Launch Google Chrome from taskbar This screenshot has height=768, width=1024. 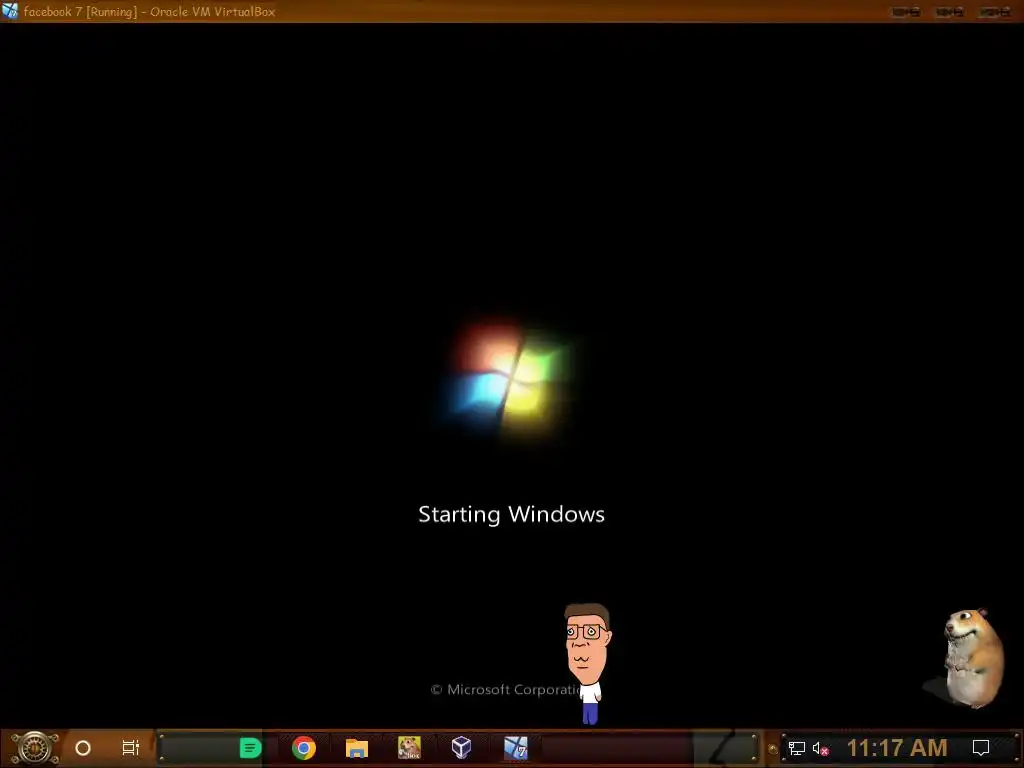click(304, 748)
